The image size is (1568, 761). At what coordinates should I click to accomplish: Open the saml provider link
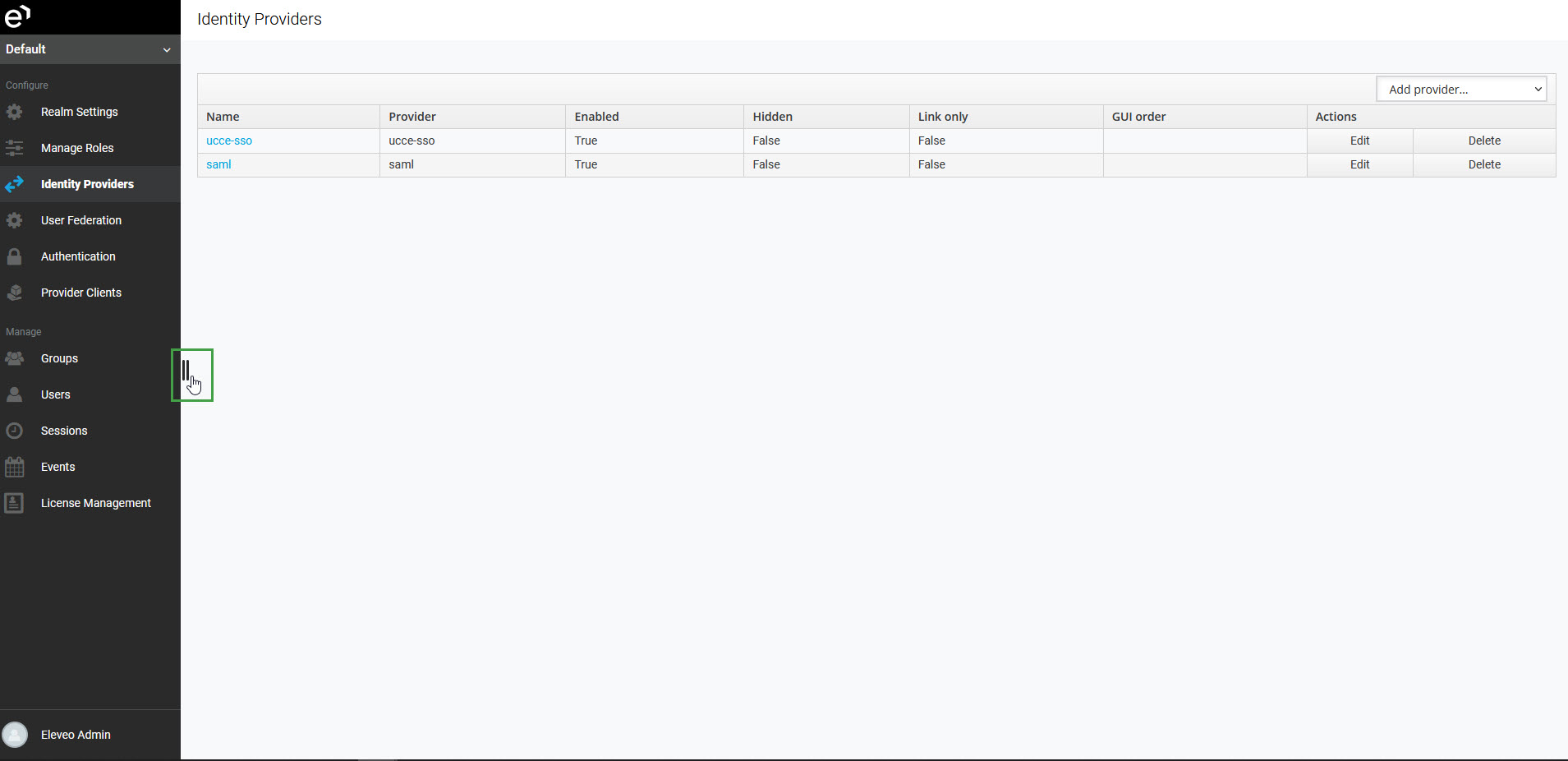pyautogui.click(x=218, y=164)
